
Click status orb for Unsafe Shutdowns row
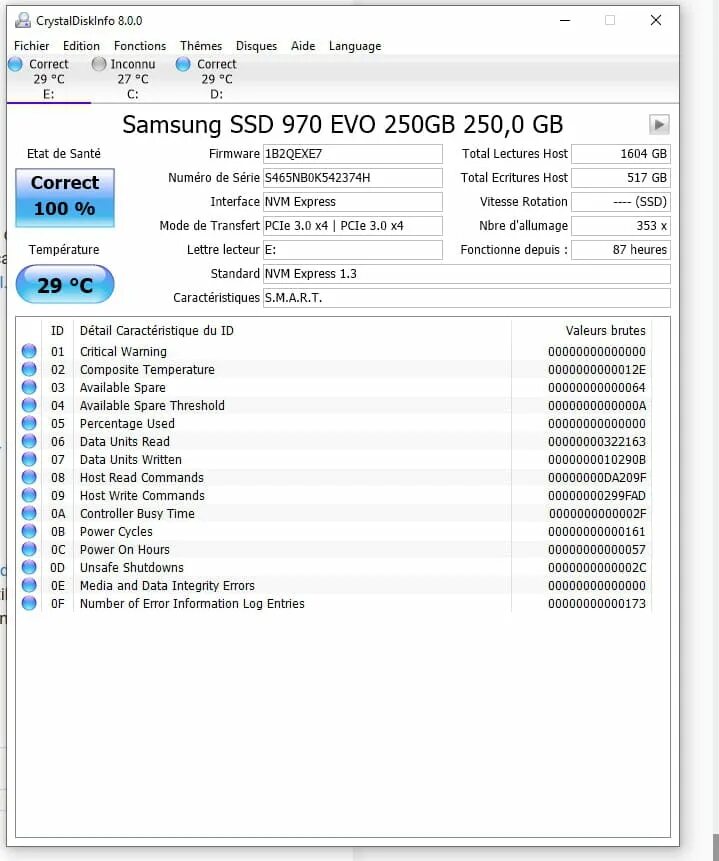click(x=29, y=567)
